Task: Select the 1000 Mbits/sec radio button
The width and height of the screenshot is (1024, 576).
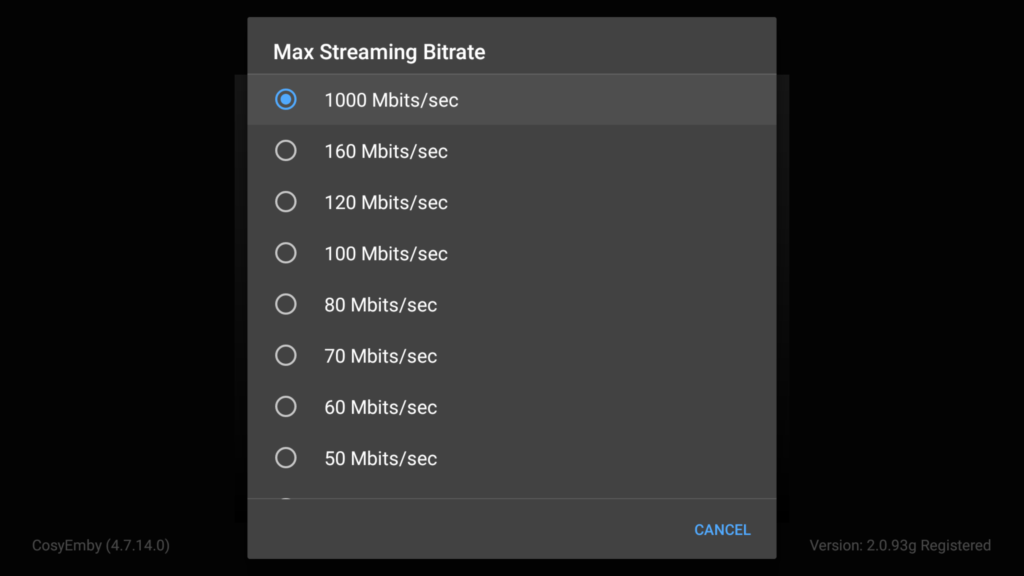Action: point(286,100)
